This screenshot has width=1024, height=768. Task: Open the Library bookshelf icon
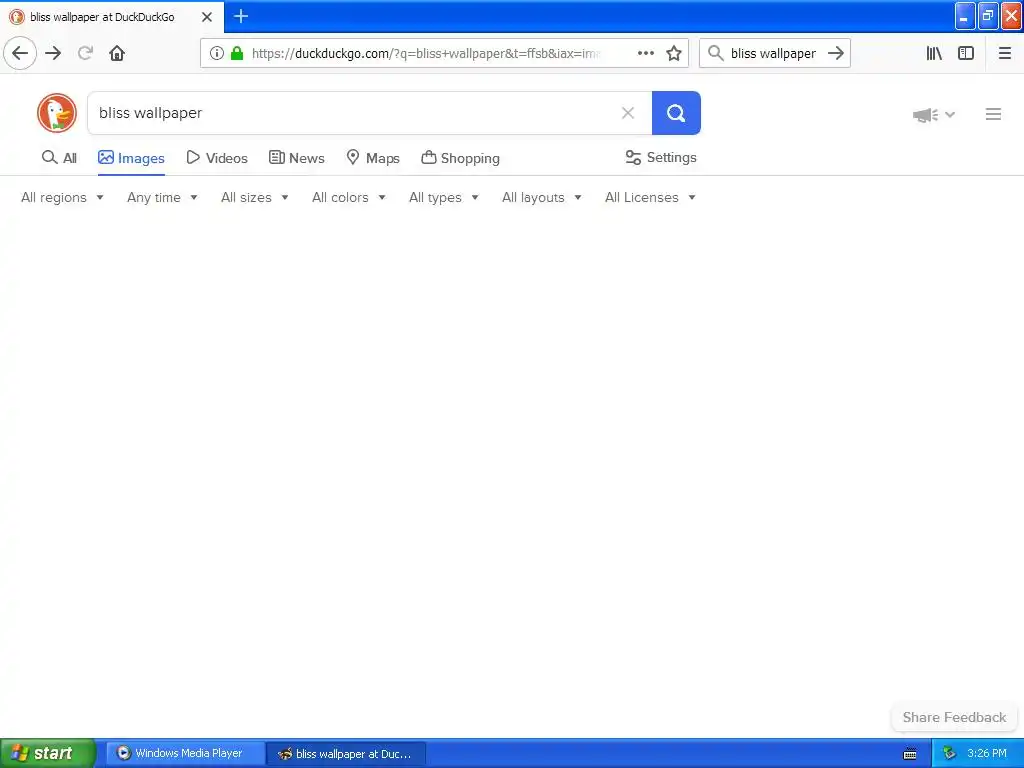tap(934, 53)
